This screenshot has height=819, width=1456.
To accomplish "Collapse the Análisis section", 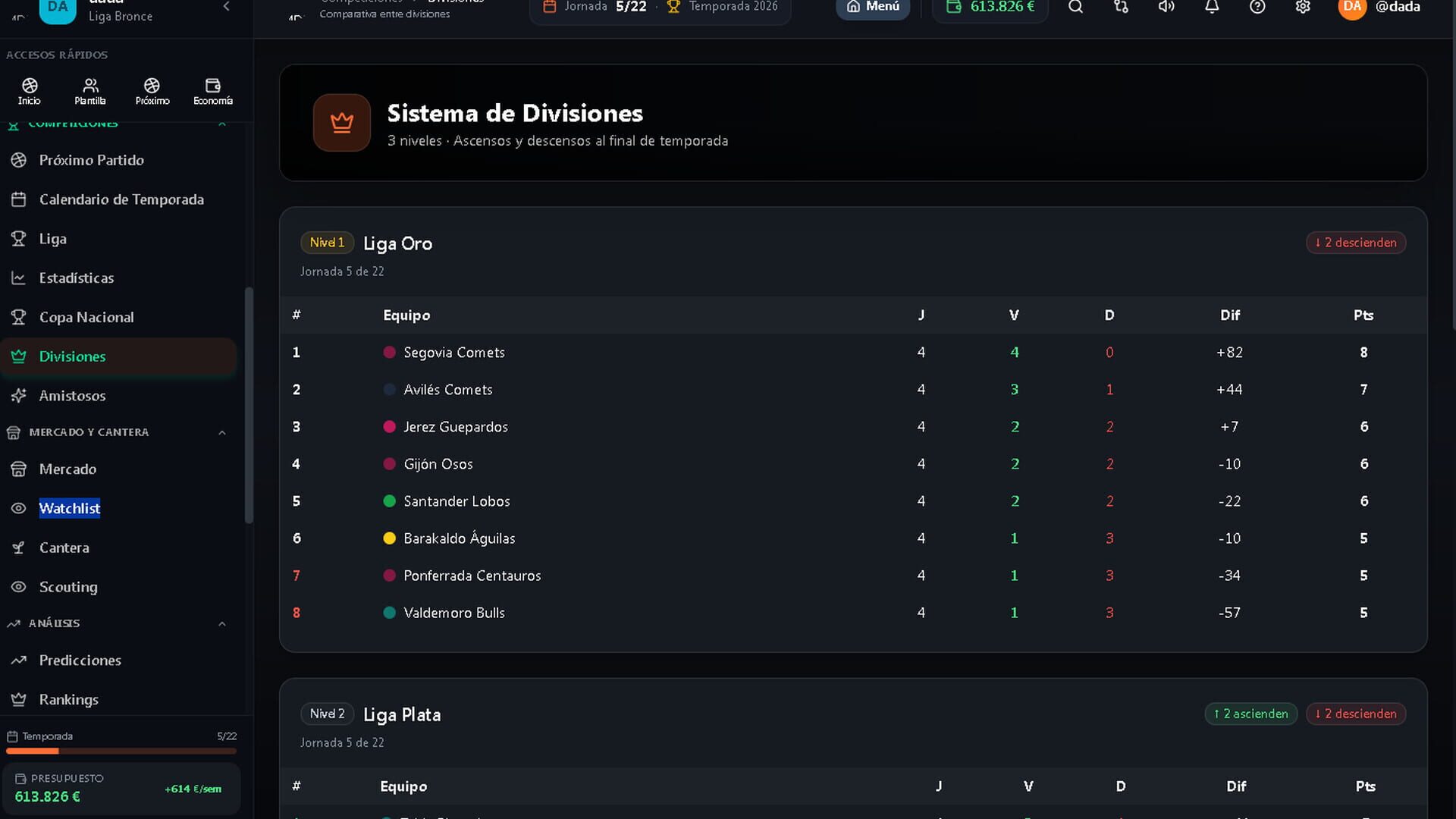I will 222,623.
